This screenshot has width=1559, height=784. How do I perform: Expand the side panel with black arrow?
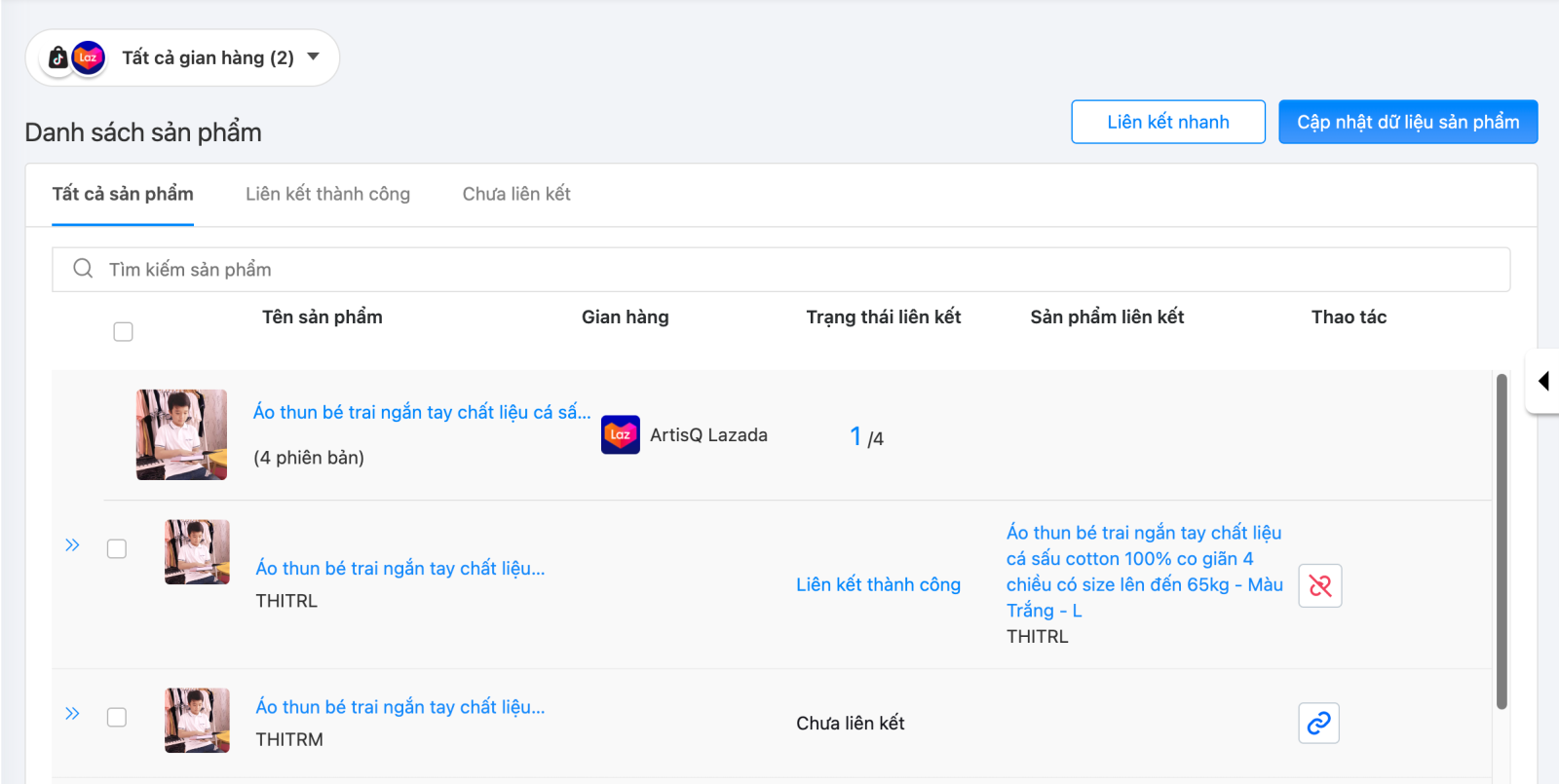point(1543,381)
